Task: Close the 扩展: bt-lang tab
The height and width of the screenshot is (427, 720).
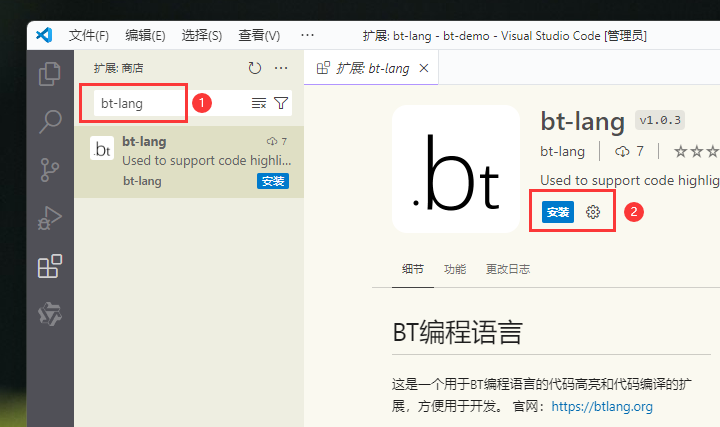Action: tap(424, 68)
